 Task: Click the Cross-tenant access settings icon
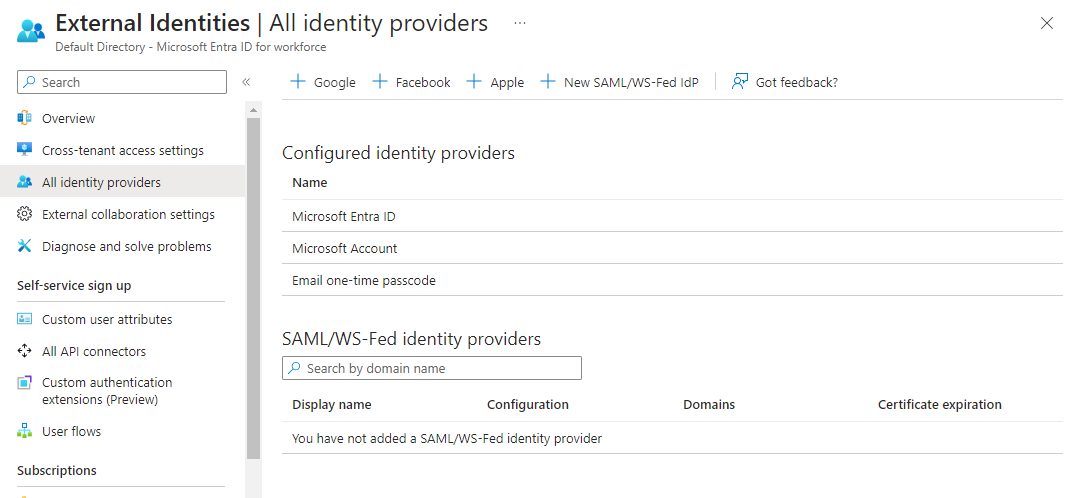(x=25, y=150)
